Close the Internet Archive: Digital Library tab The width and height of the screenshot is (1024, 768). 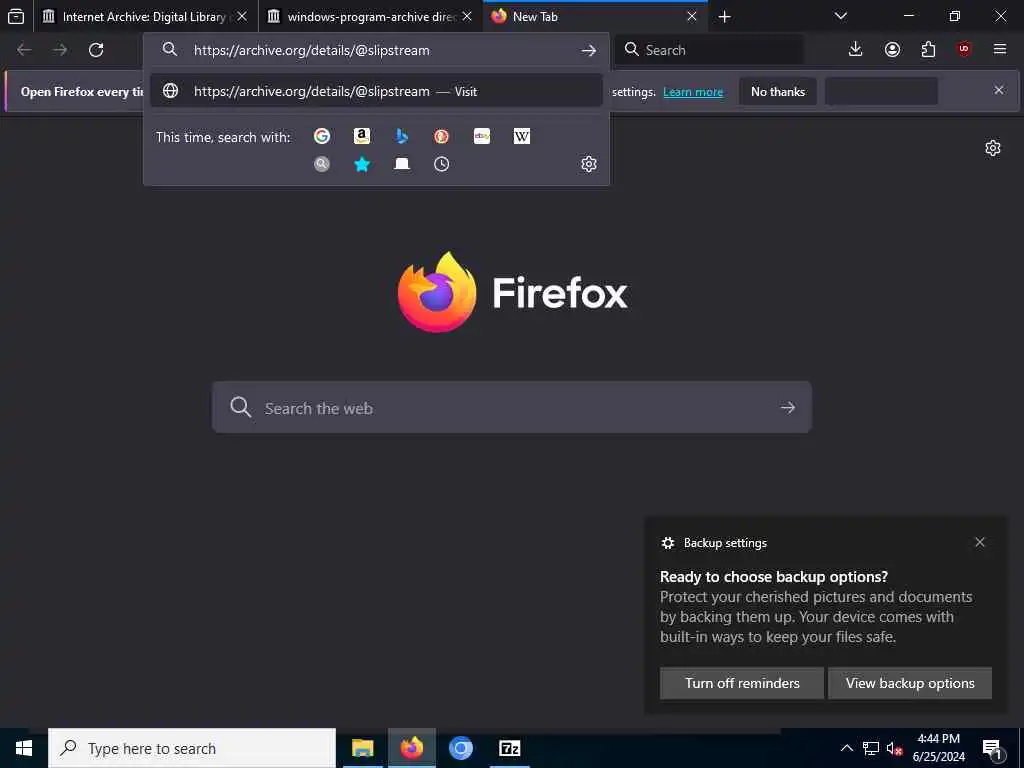pyautogui.click(x=242, y=16)
